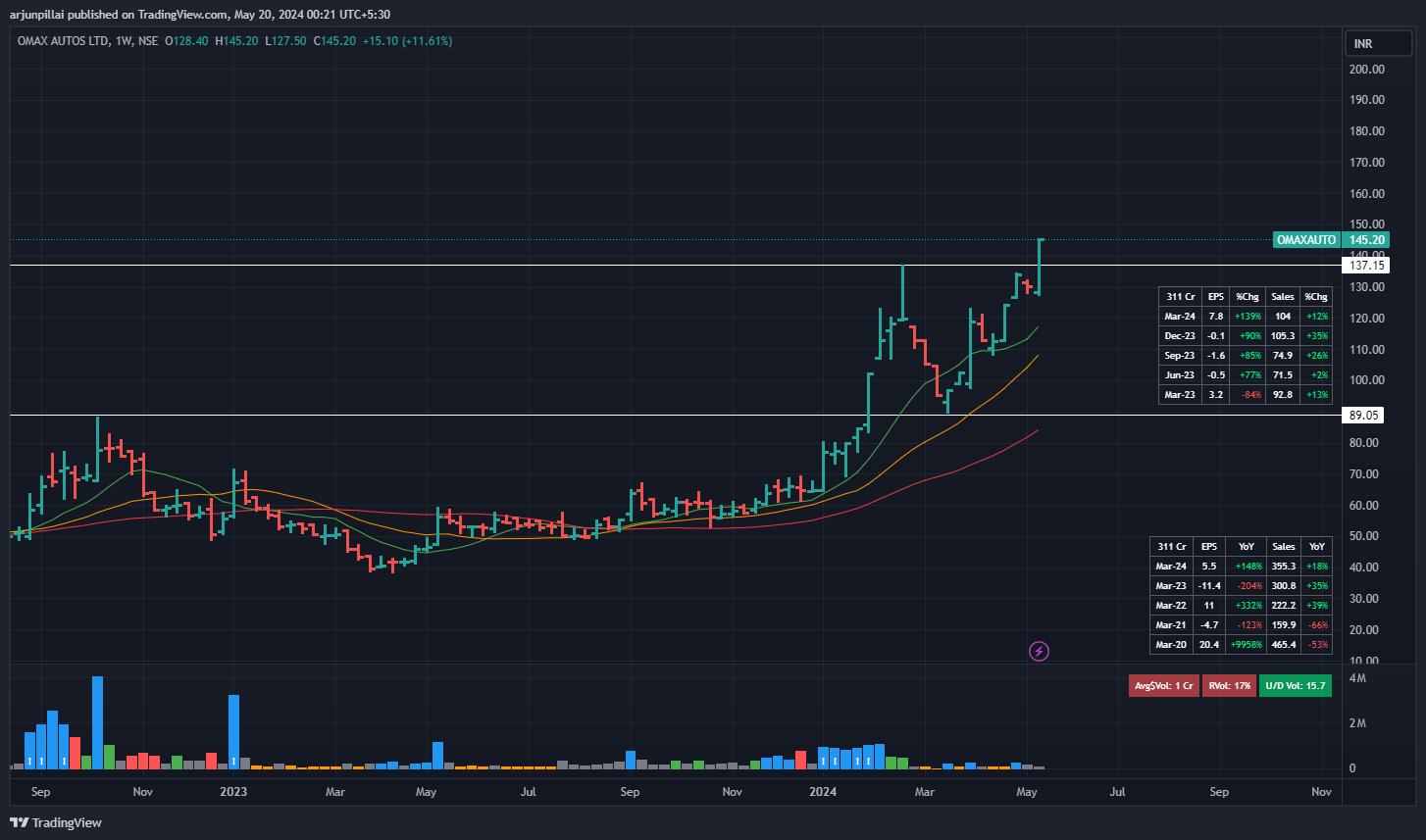Click the annual sales value 355.3

point(1283,567)
